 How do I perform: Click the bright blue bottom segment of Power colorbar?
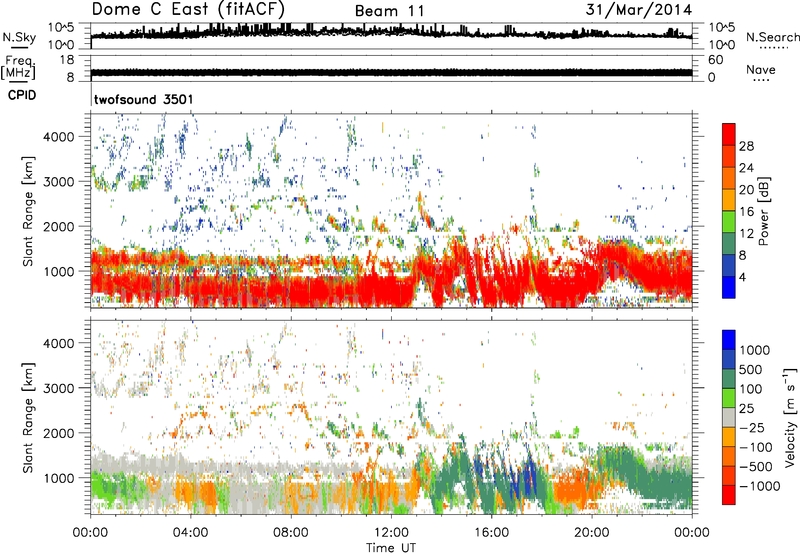[729, 287]
